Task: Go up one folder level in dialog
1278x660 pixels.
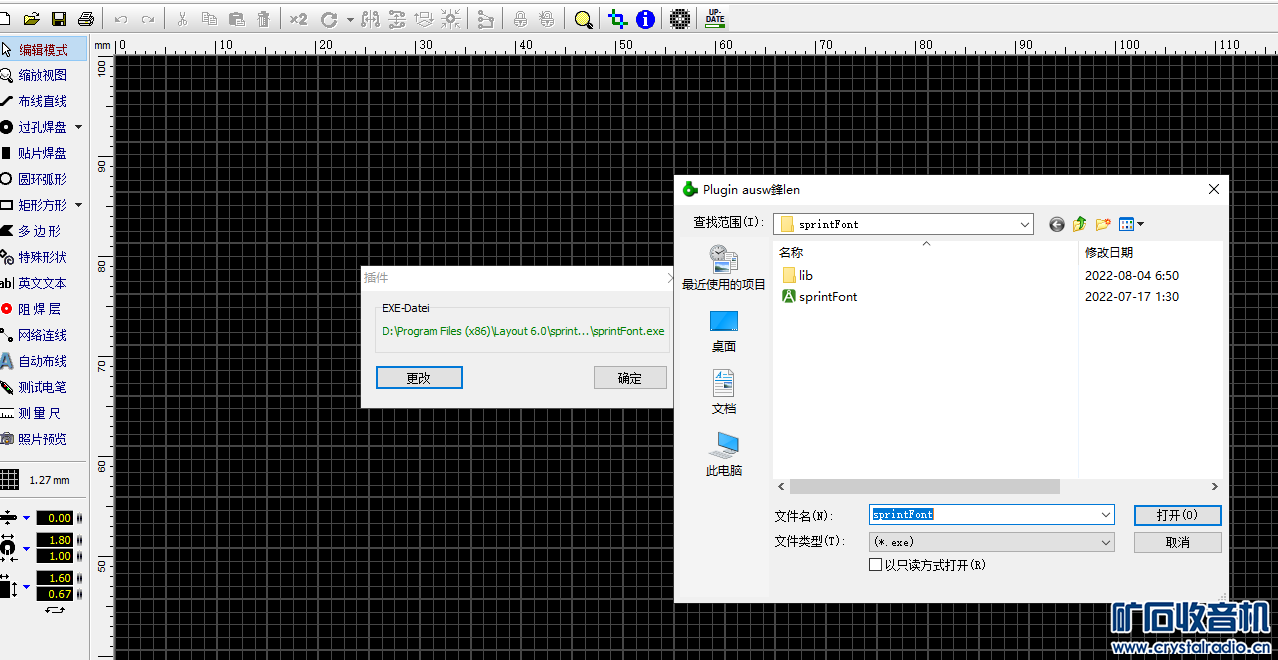Action: (1080, 225)
